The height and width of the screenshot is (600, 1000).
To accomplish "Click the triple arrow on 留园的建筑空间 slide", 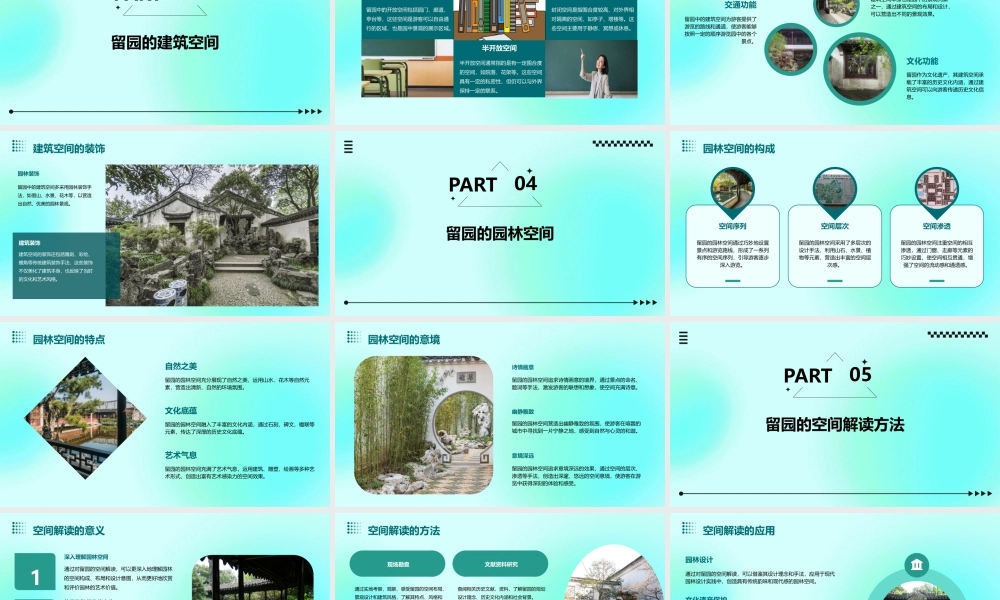I will 313,112.
